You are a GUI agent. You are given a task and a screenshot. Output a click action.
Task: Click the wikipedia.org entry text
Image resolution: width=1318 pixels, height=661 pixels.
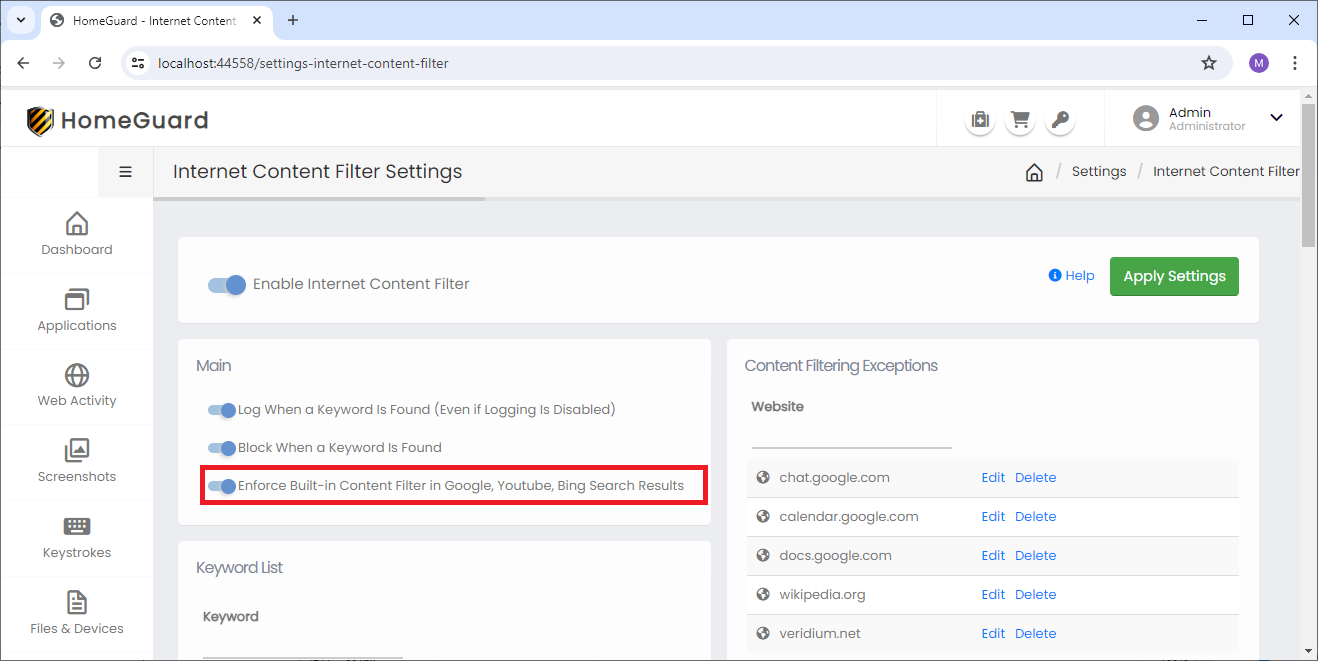point(822,594)
